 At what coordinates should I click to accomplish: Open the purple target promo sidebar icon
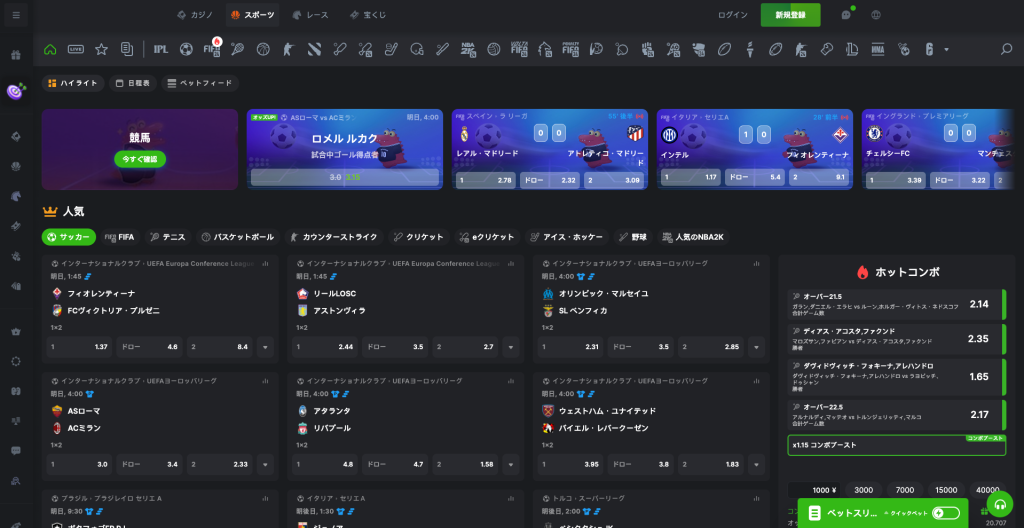pyautogui.click(x=16, y=91)
